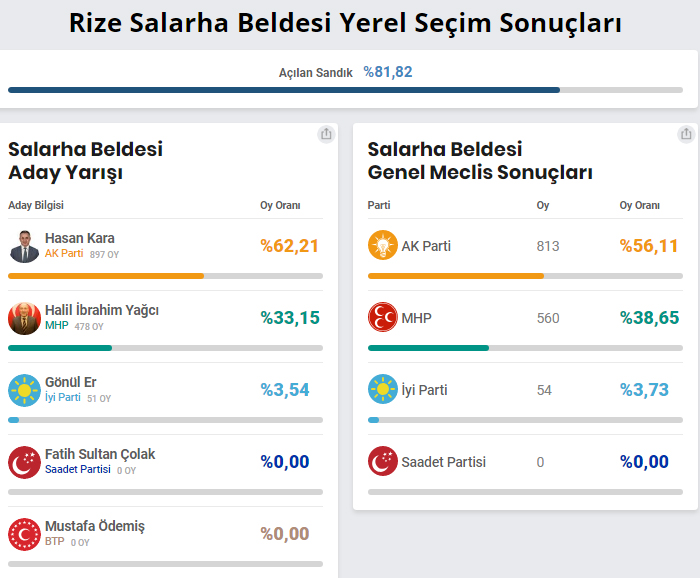The width and height of the screenshot is (700, 578).
Task: Share the Genel Meclis Sonuçları card
Action: click(x=686, y=134)
